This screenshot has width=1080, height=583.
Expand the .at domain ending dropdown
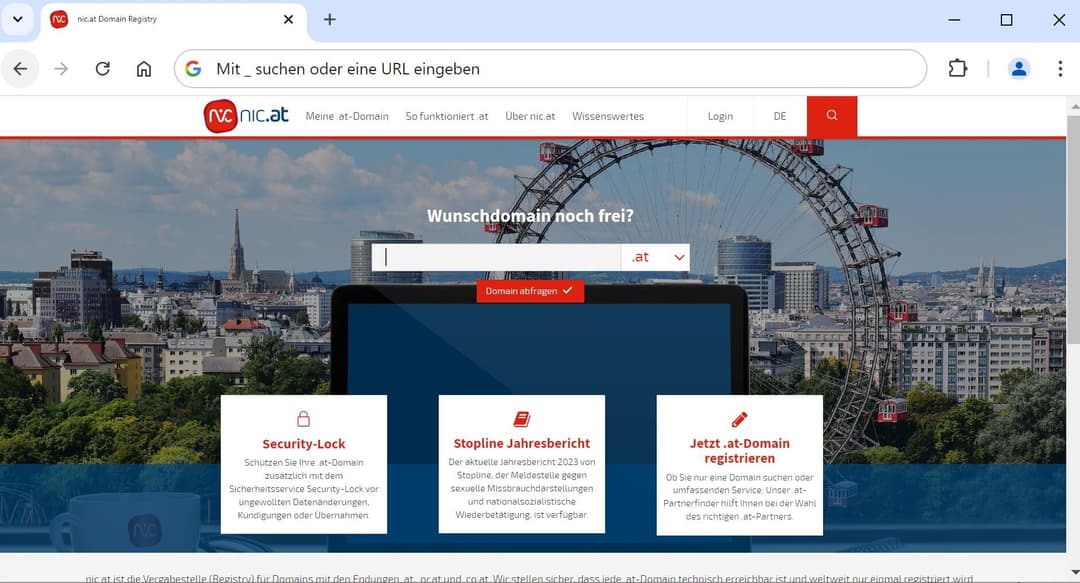[655, 257]
